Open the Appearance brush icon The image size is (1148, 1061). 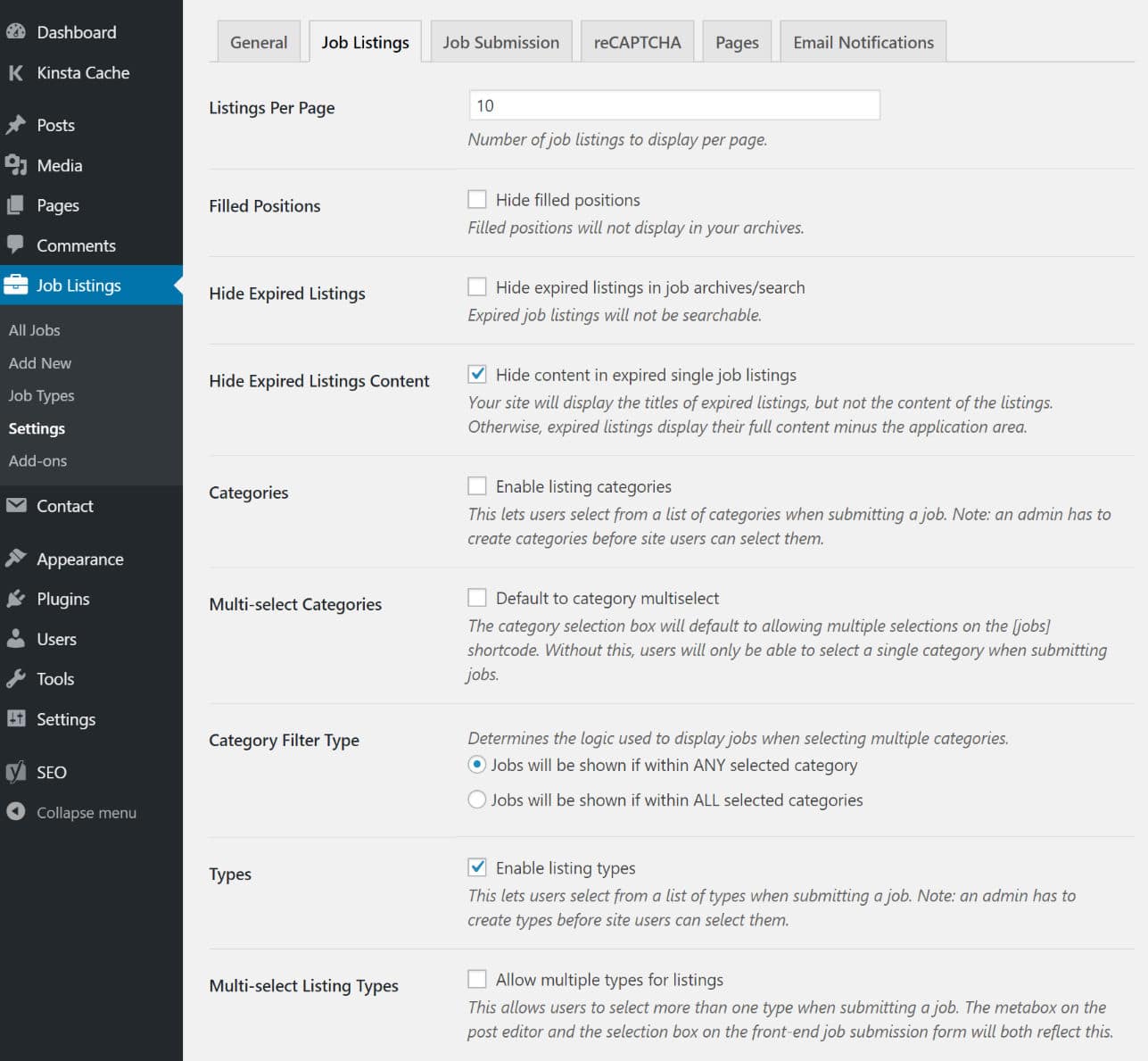click(16, 558)
